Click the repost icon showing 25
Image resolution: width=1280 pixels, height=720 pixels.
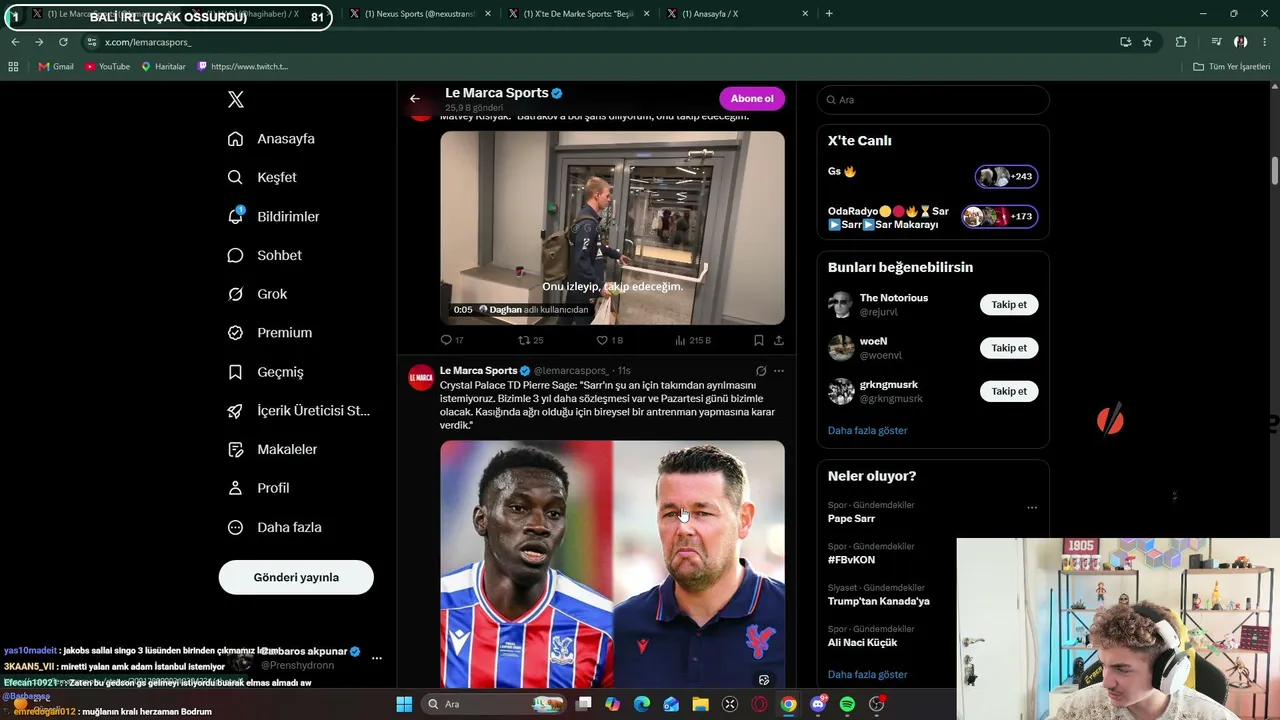click(530, 340)
